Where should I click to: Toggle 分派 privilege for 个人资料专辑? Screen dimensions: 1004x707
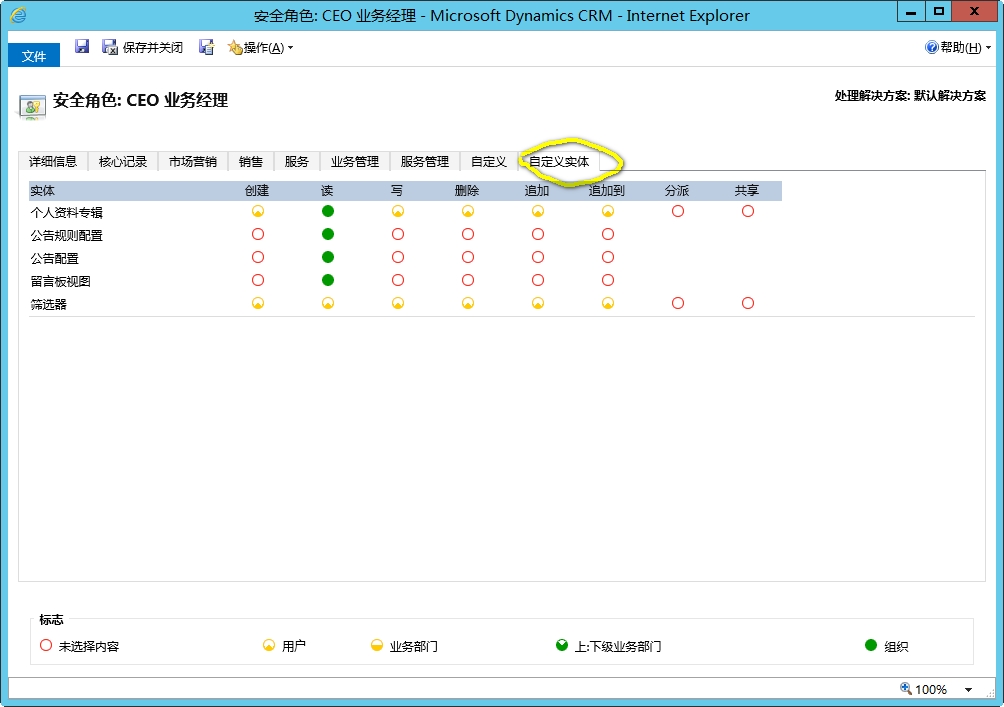tap(678, 211)
